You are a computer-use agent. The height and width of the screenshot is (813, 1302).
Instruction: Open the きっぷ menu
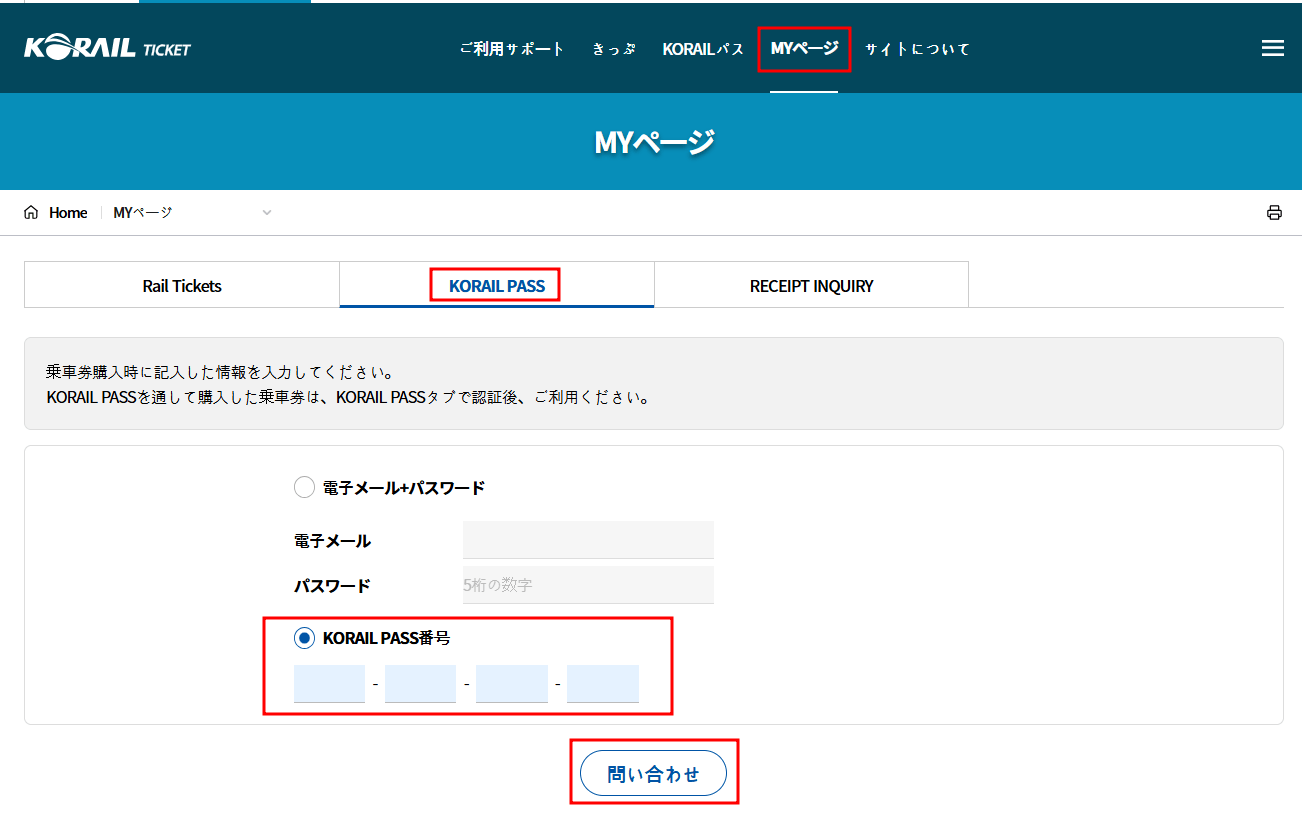click(614, 49)
